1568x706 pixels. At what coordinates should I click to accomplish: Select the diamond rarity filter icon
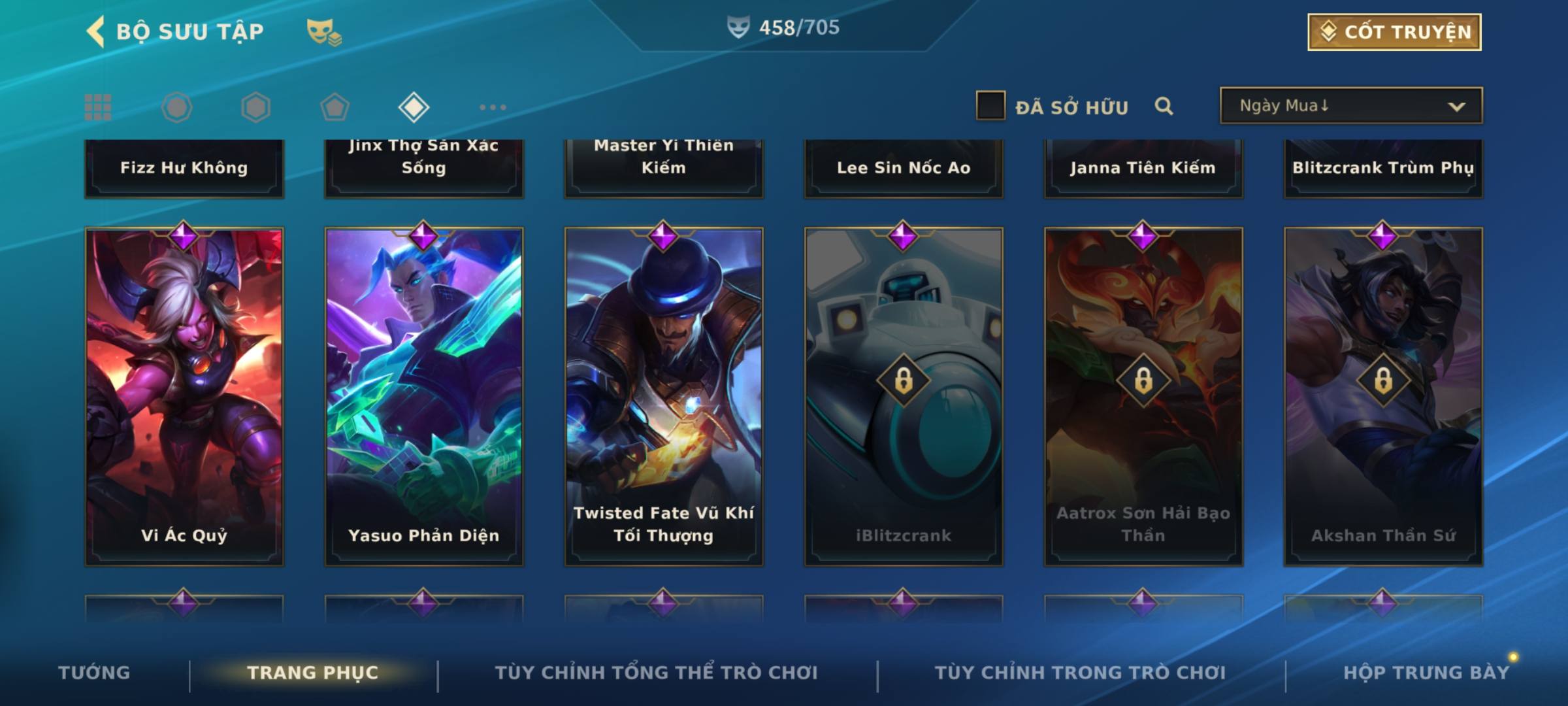[x=414, y=107]
